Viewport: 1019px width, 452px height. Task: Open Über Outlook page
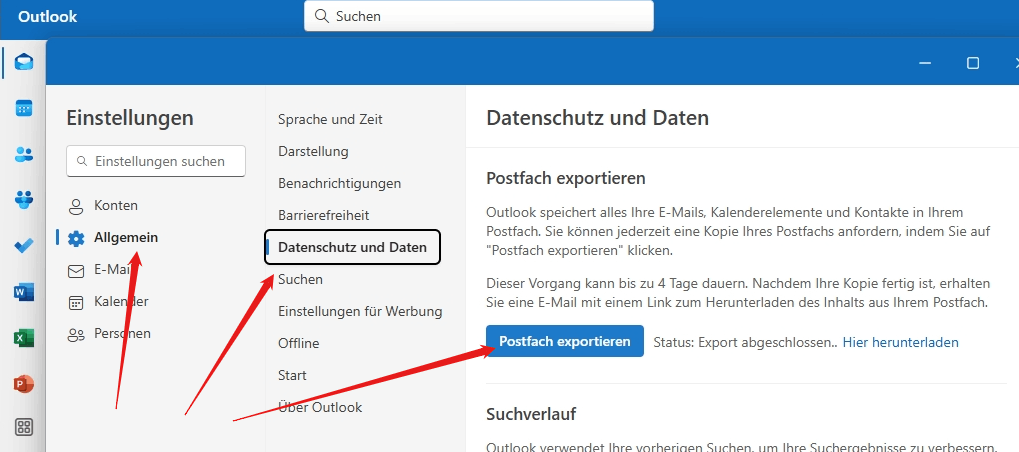point(320,407)
